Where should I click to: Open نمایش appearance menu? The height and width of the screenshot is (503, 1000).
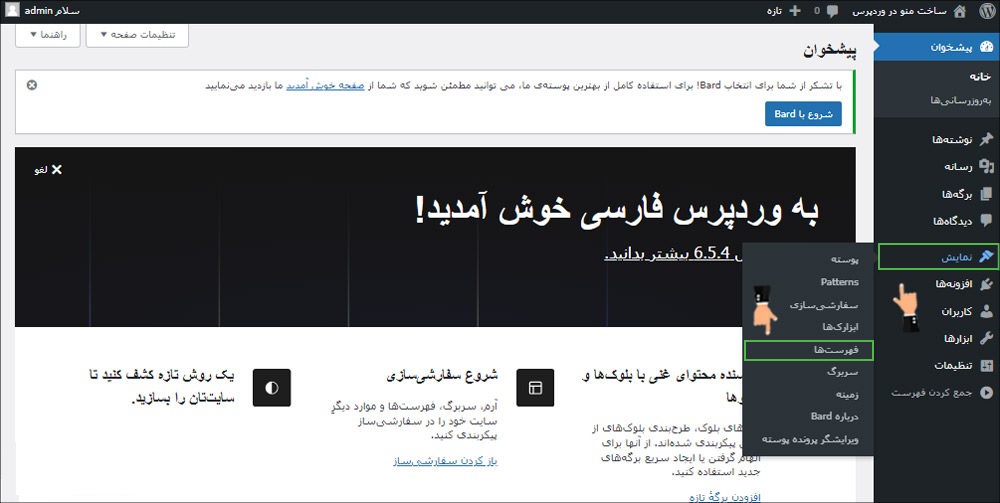pyautogui.click(x=938, y=256)
